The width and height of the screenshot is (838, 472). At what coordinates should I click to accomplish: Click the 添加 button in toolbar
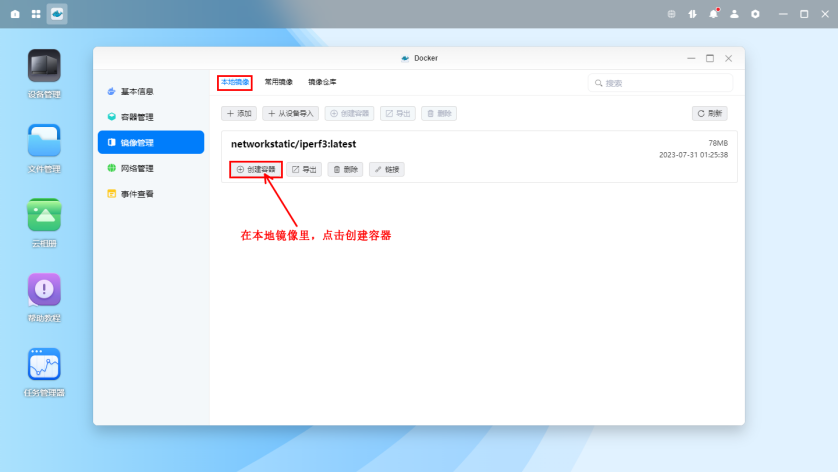[239, 113]
